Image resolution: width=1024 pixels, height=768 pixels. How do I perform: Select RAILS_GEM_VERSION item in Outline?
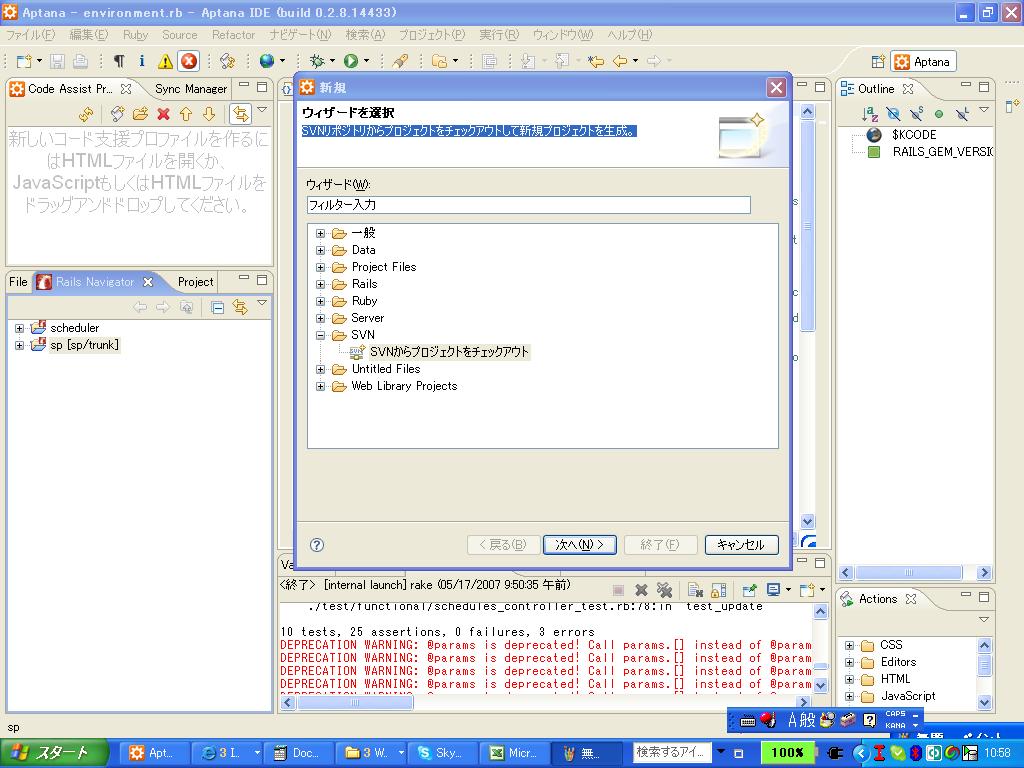click(x=942, y=152)
